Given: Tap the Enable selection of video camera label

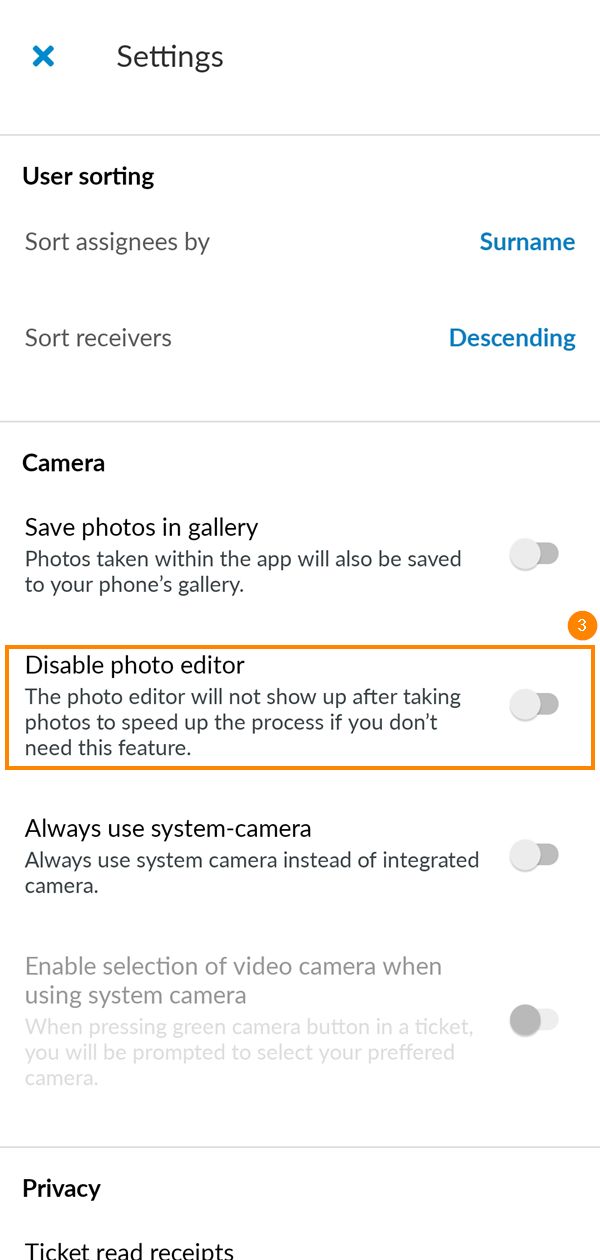Looking at the screenshot, I should 233,981.
